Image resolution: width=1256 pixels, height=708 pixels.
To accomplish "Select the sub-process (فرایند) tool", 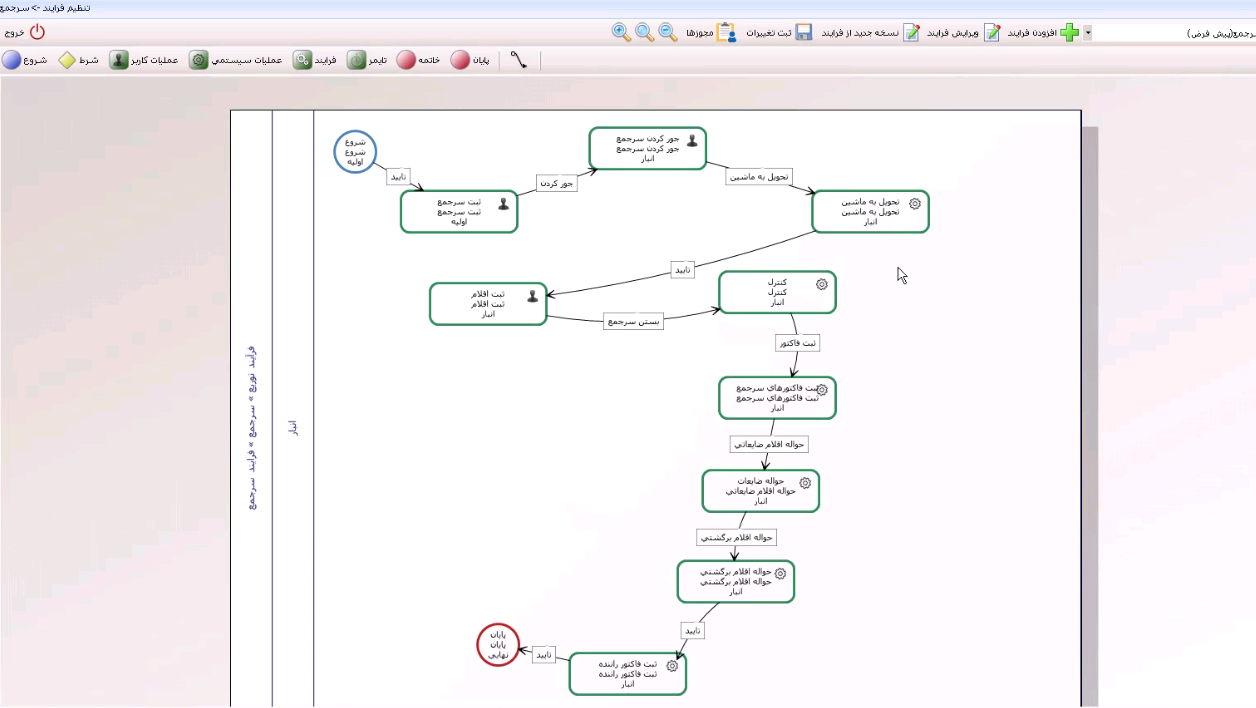I will point(302,61).
